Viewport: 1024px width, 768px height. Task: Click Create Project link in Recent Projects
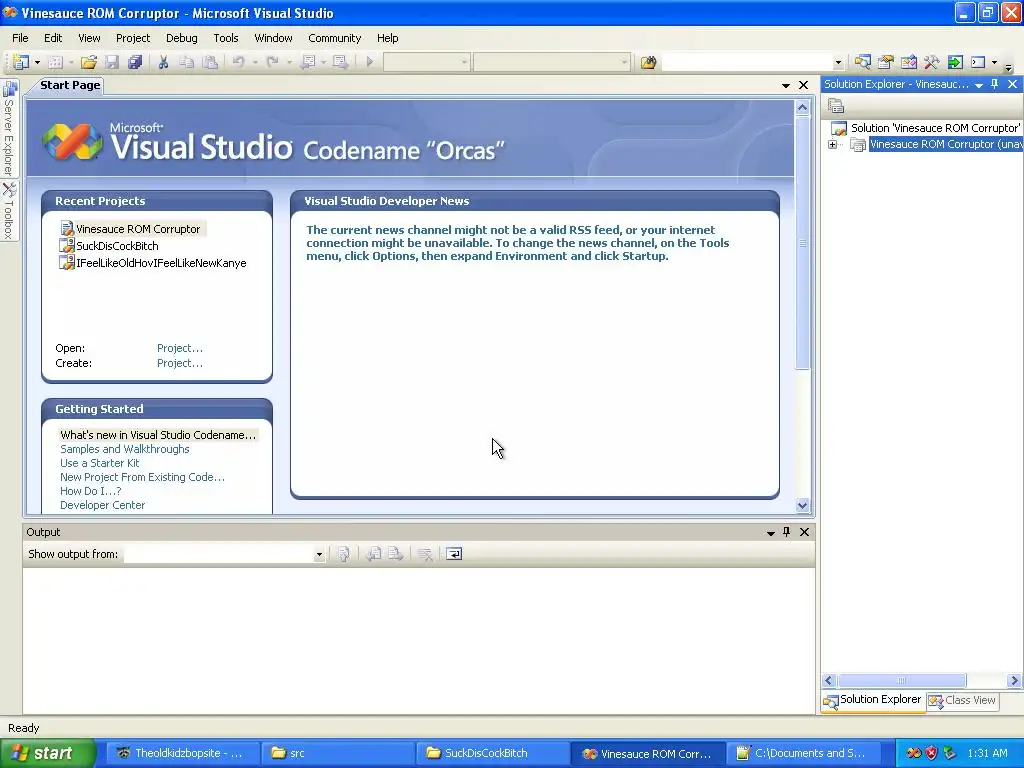180,363
